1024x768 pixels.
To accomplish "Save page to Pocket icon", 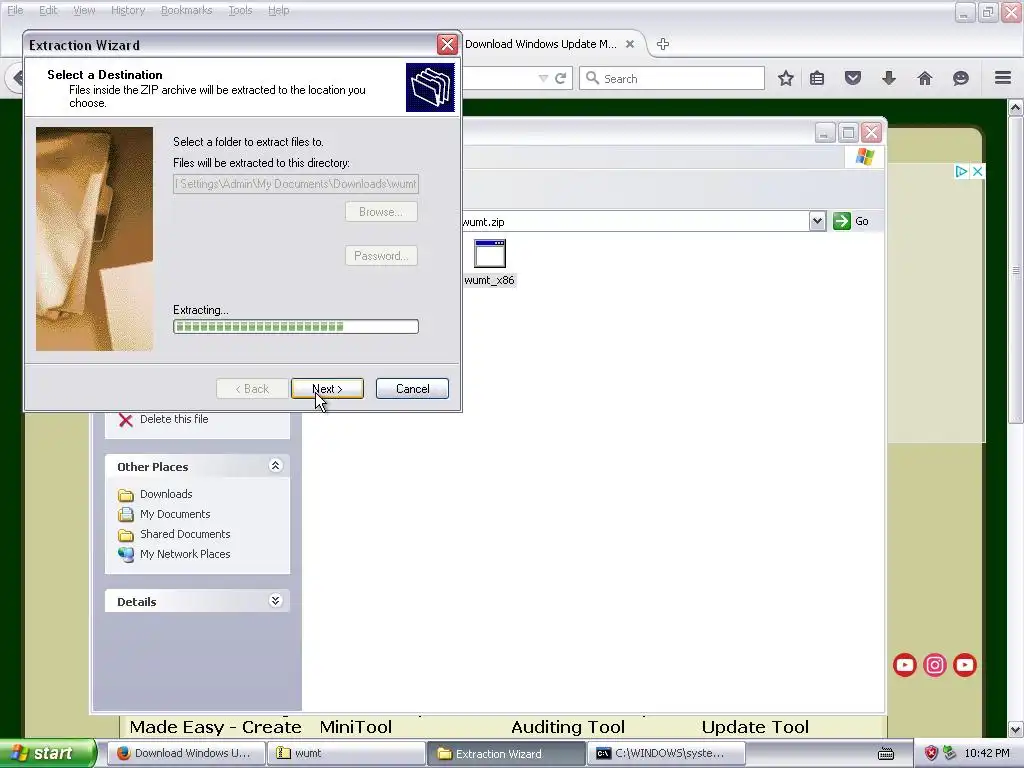I will coord(853,78).
